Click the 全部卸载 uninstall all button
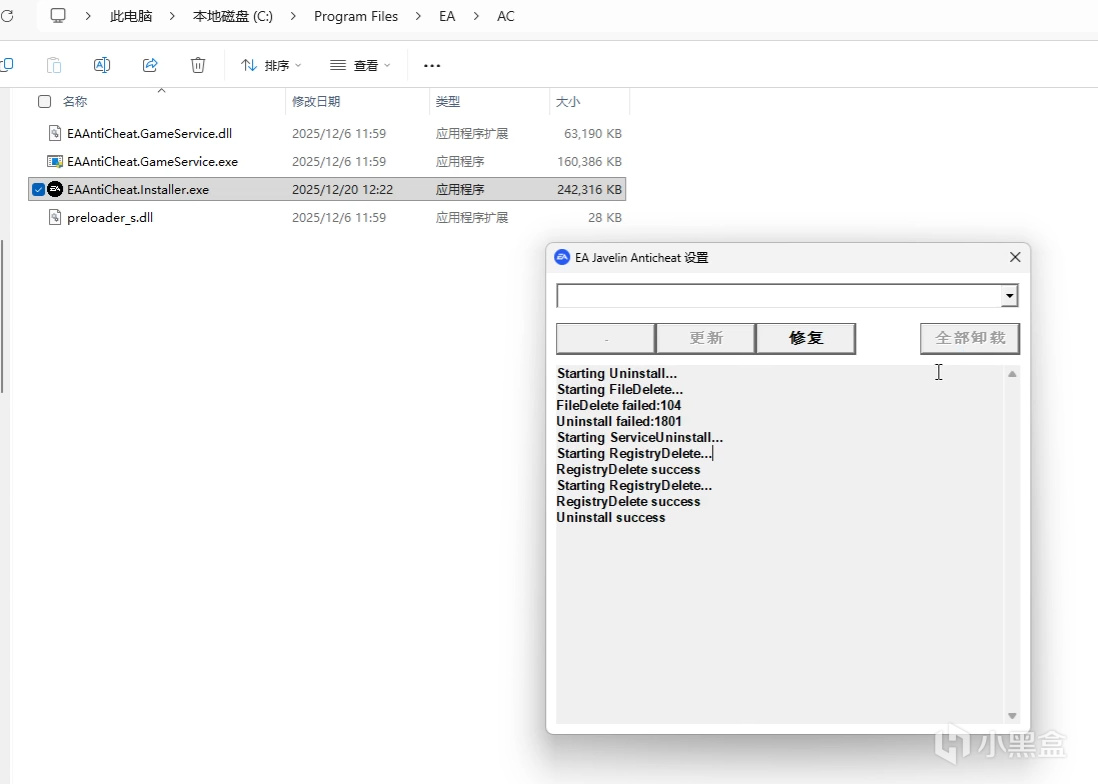This screenshot has width=1098, height=784. (x=970, y=338)
